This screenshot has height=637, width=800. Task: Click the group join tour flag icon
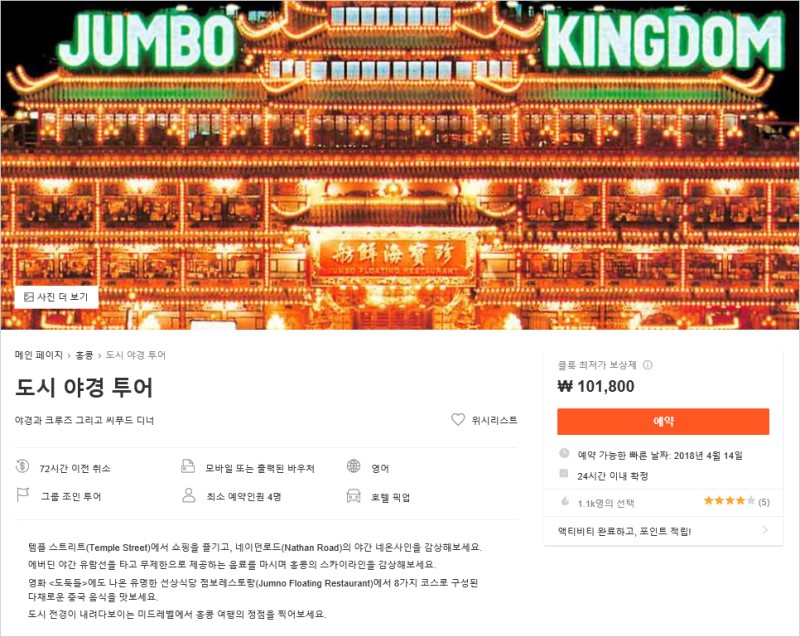tap(22, 495)
